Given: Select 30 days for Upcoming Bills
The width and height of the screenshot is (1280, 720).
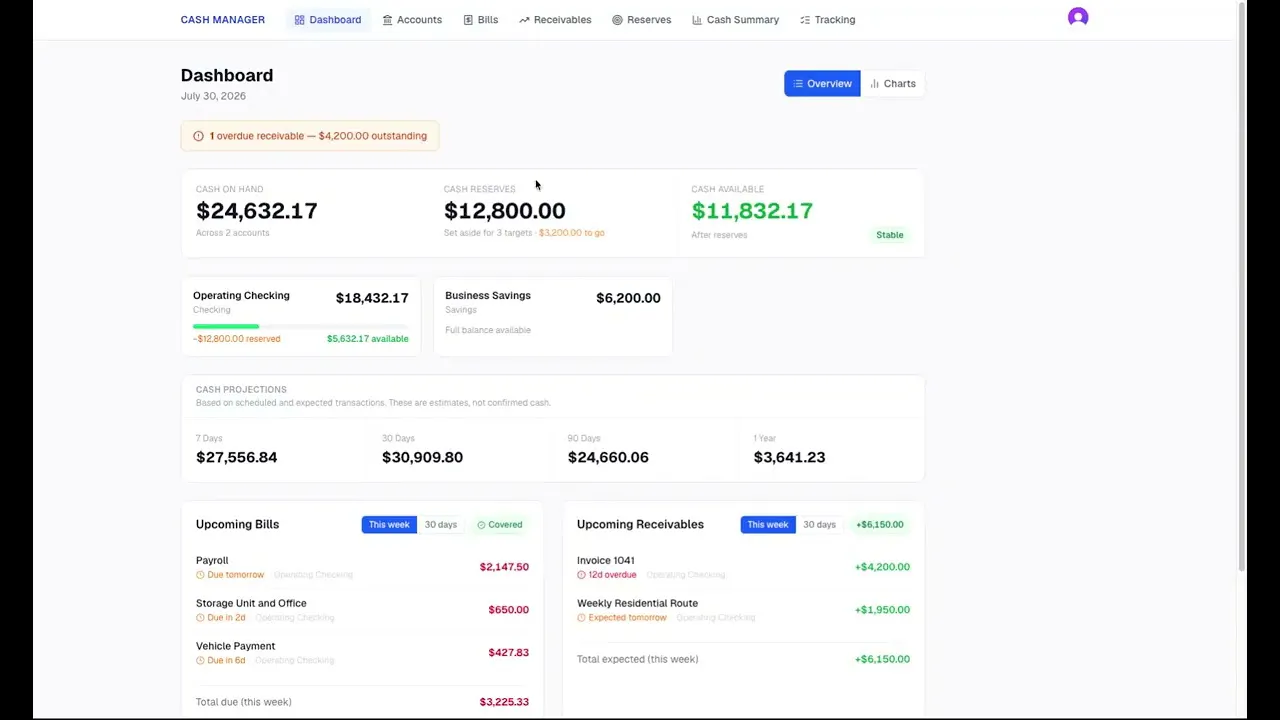Looking at the screenshot, I should click(x=441, y=525).
